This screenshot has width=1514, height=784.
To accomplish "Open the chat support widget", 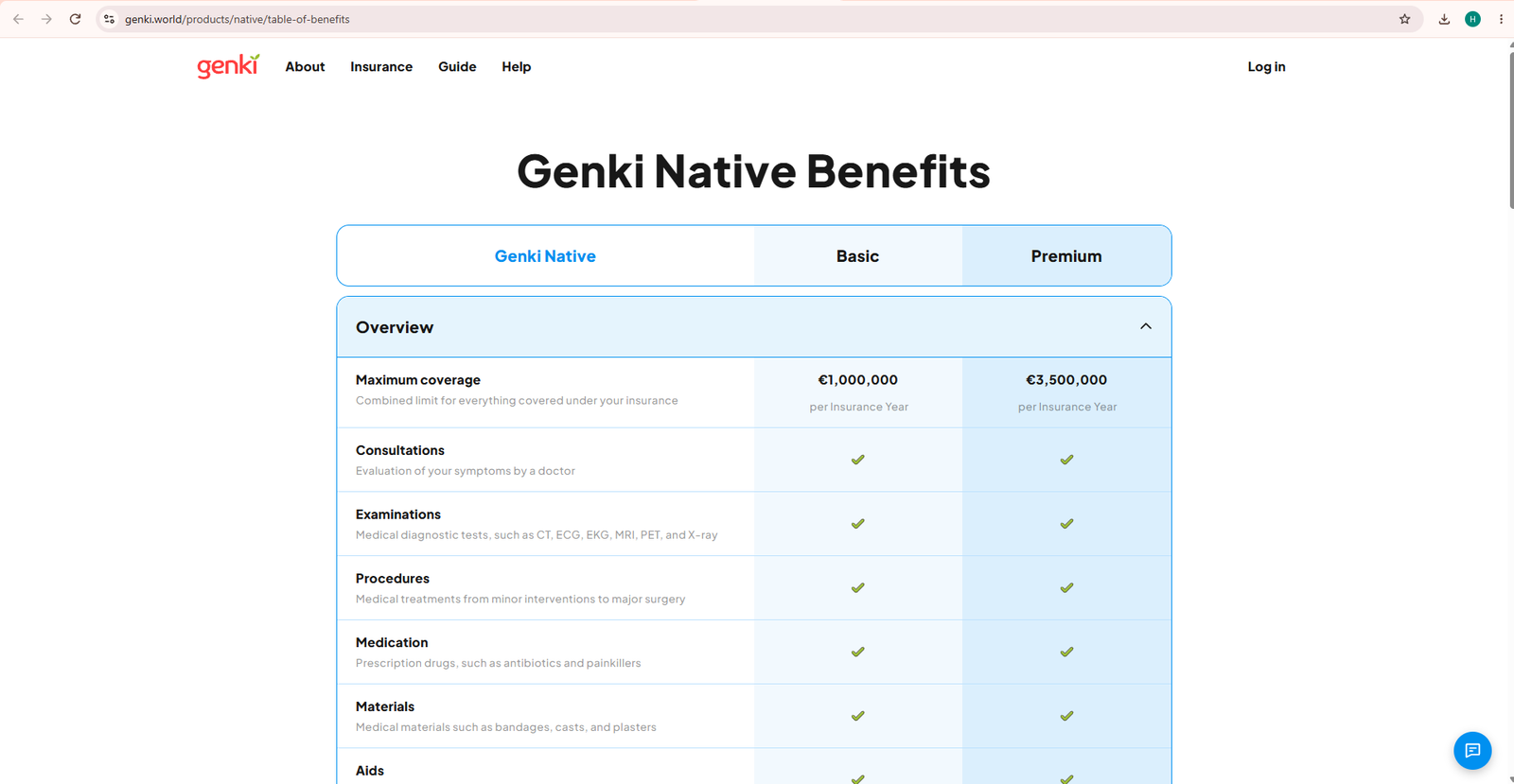I will [1472, 751].
